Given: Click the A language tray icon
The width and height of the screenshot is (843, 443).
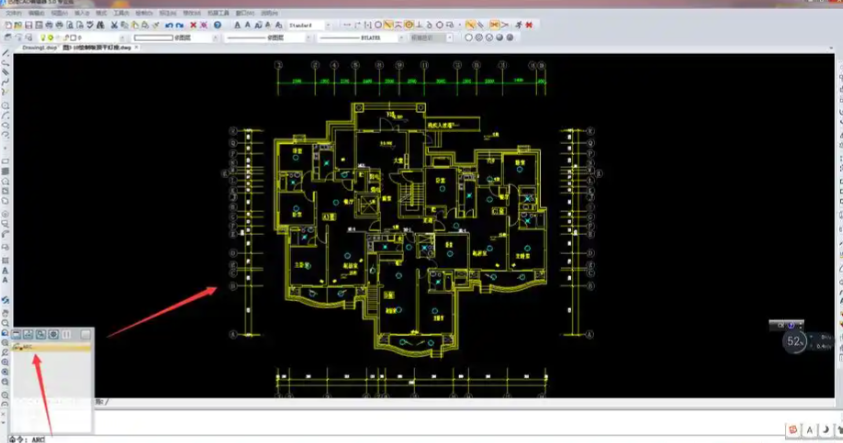Looking at the screenshot, I should [x=810, y=430].
